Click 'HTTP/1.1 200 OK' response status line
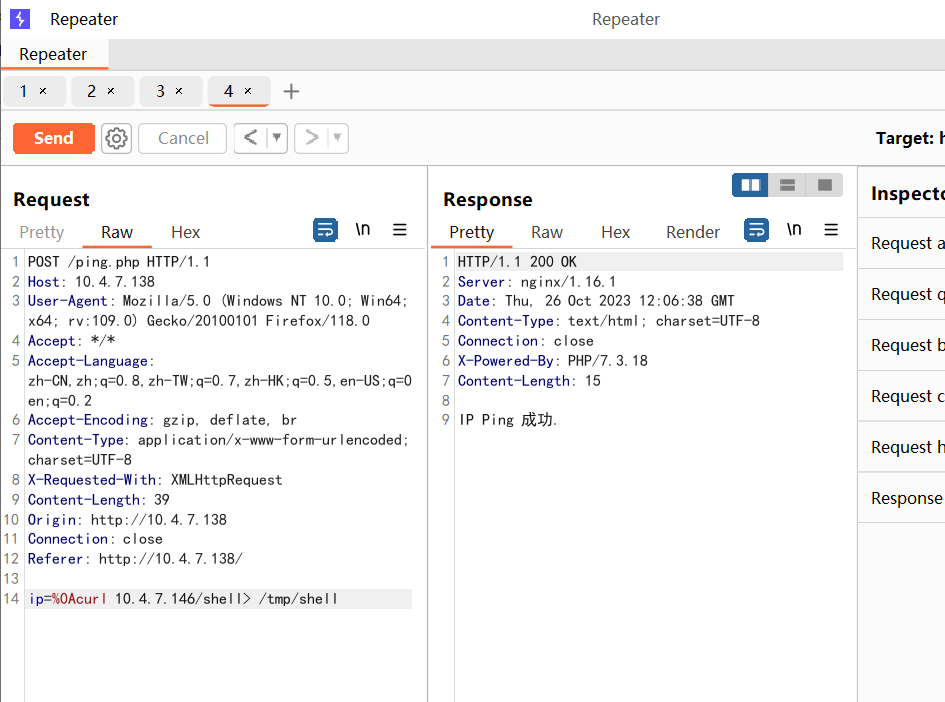 tap(517, 262)
